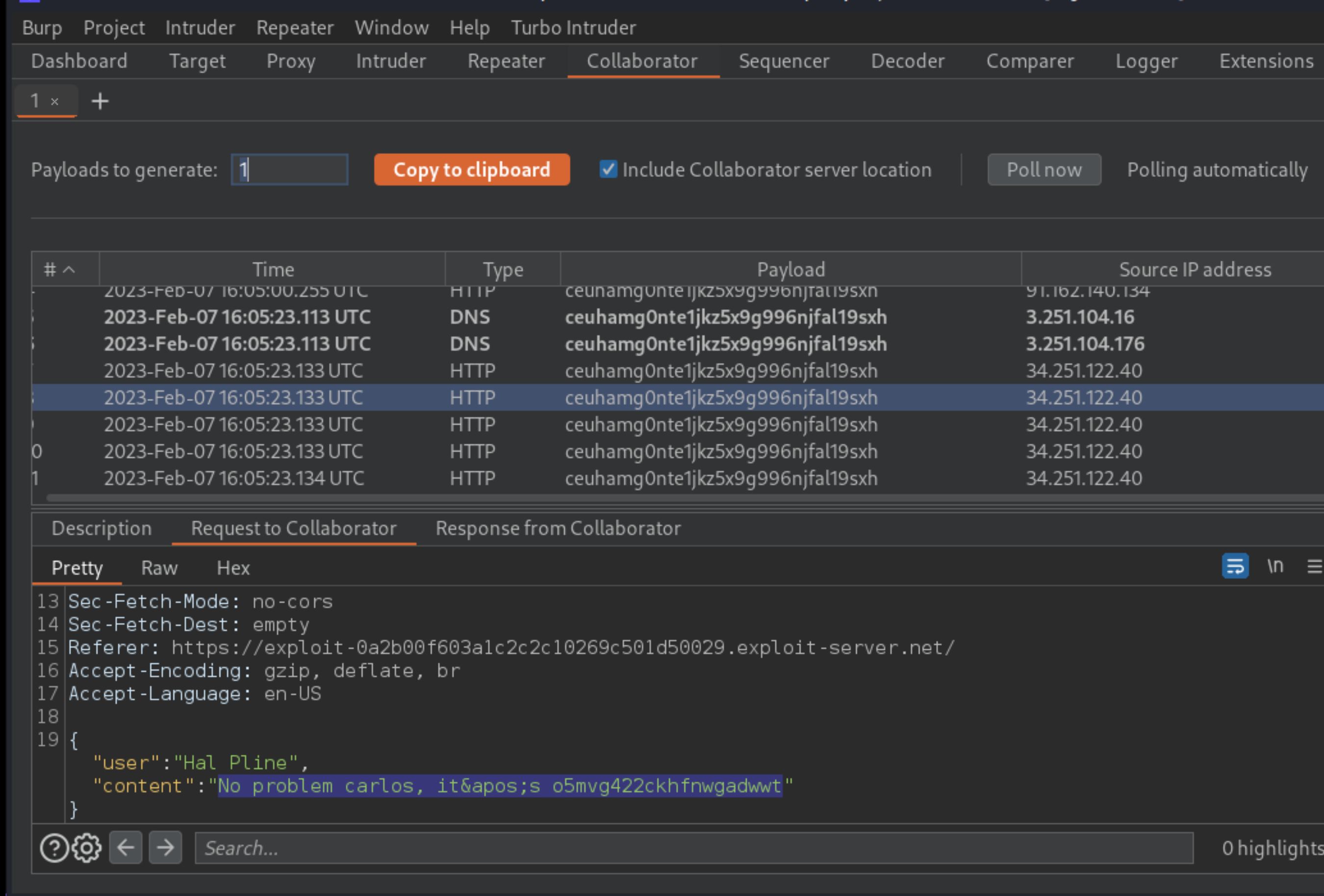This screenshot has width=1324, height=896.
Task: Open search help question mark icon
Action: point(54,848)
